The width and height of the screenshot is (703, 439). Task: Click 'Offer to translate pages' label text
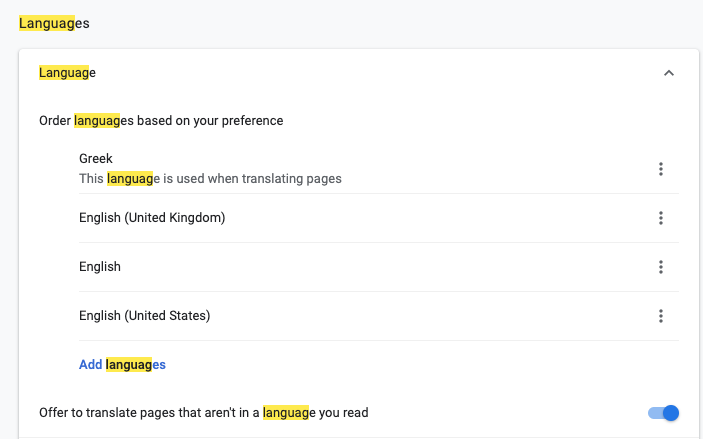tap(204, 413)
